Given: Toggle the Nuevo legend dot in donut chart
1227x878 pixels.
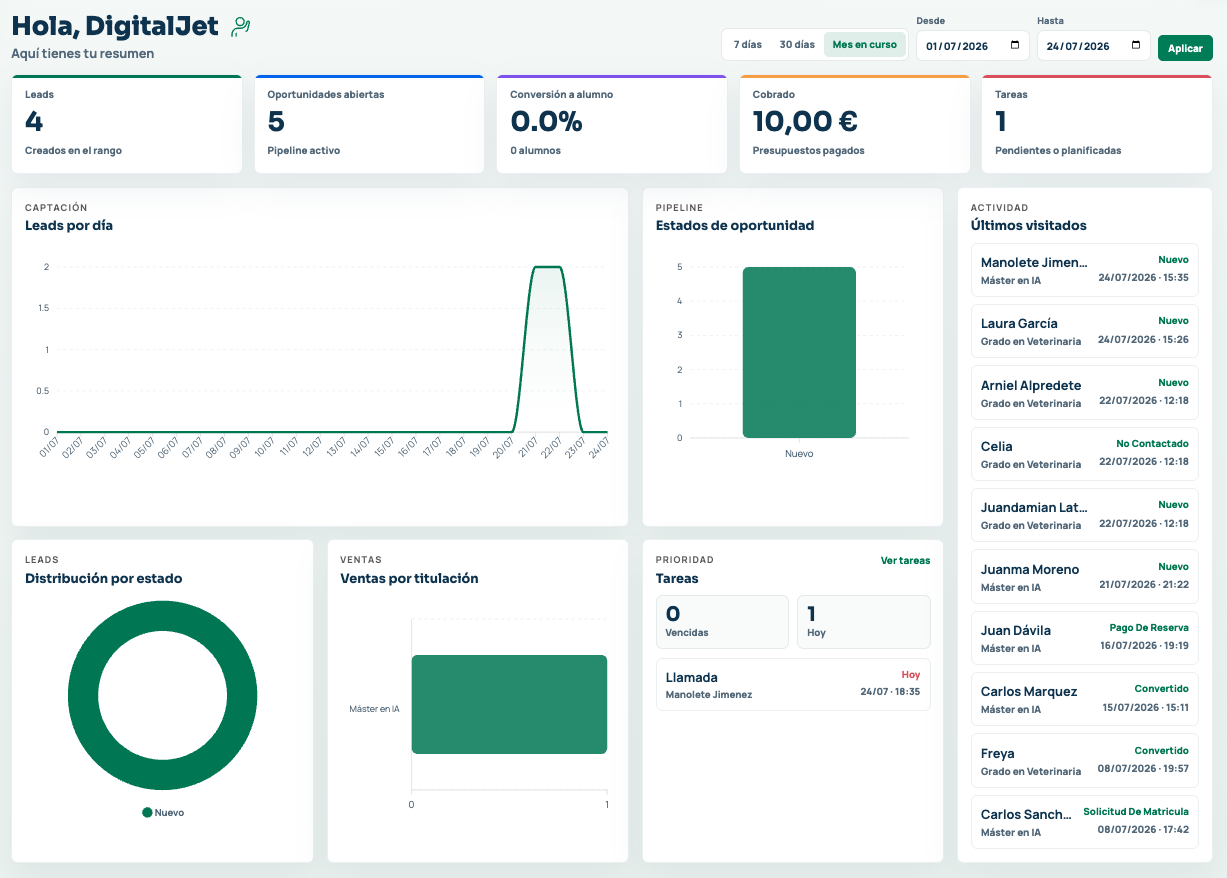Looking at the screenshot, I should pyautogui.click(x=147, y=813).
